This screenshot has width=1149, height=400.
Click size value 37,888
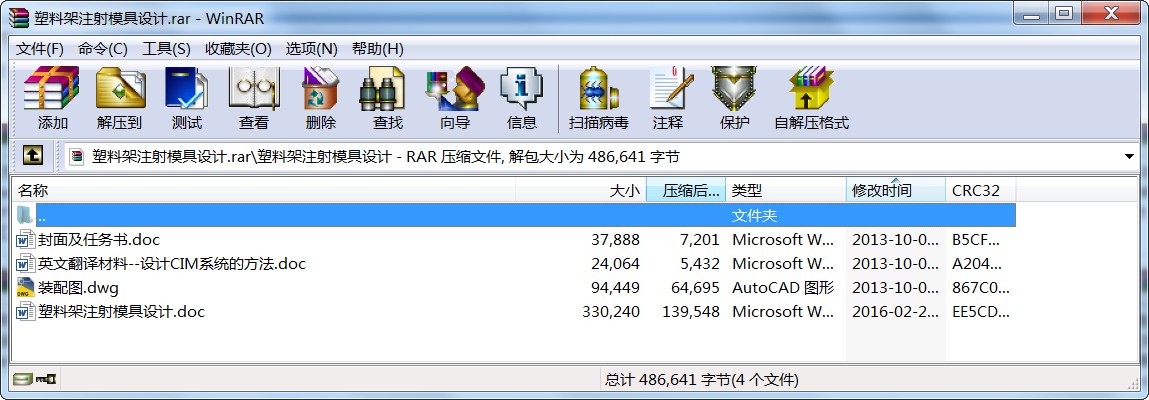pyautogui.click(x=616, y=240)
